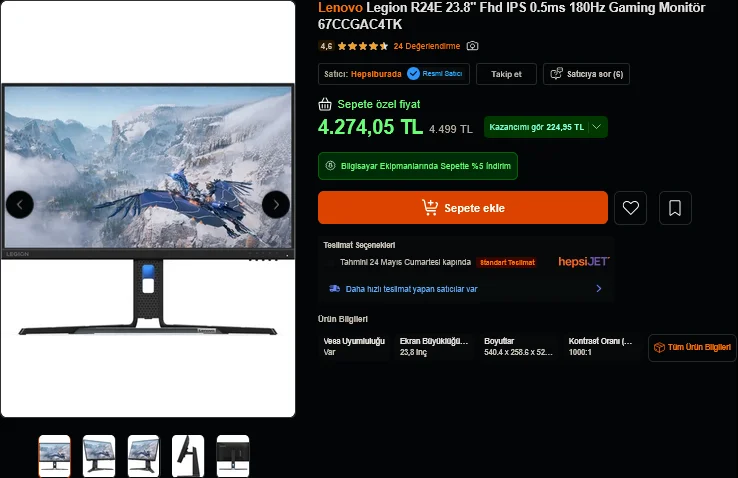Select the side-profile monitor thumbnail
The width and height of the screenshot is (738, 478).
point(188,456)
